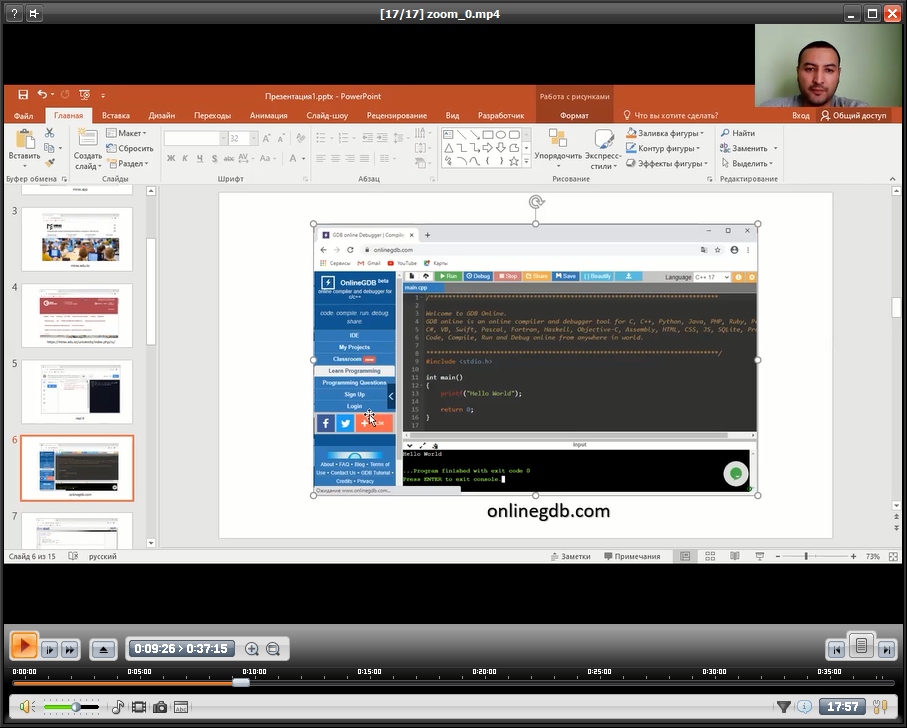Screen dimensions: 907x728
Task: Open the Файл tab
Action: [x=23, y=115]
